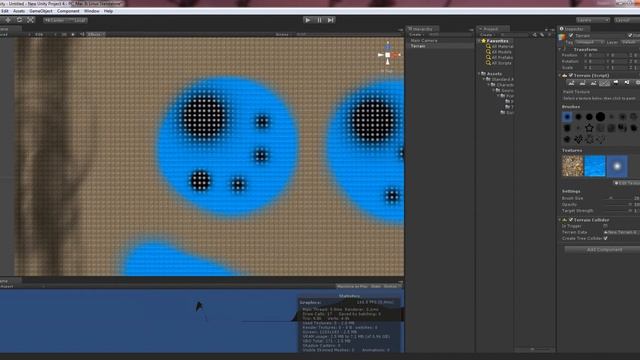Choose the scattered diamond pattern brush
This screenshot has height=360, width=640.
(578, 139)
